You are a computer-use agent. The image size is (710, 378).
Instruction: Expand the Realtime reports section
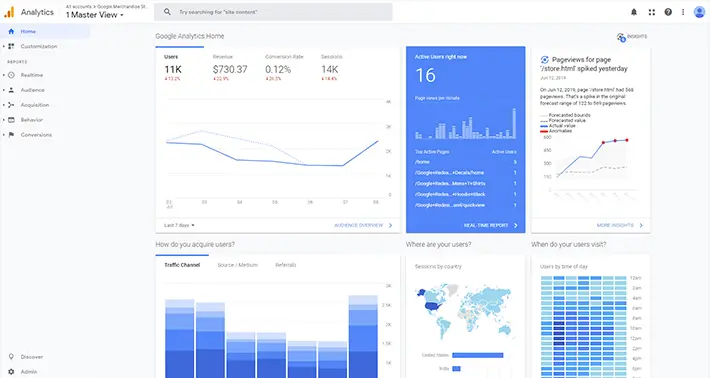pos(4,75)
